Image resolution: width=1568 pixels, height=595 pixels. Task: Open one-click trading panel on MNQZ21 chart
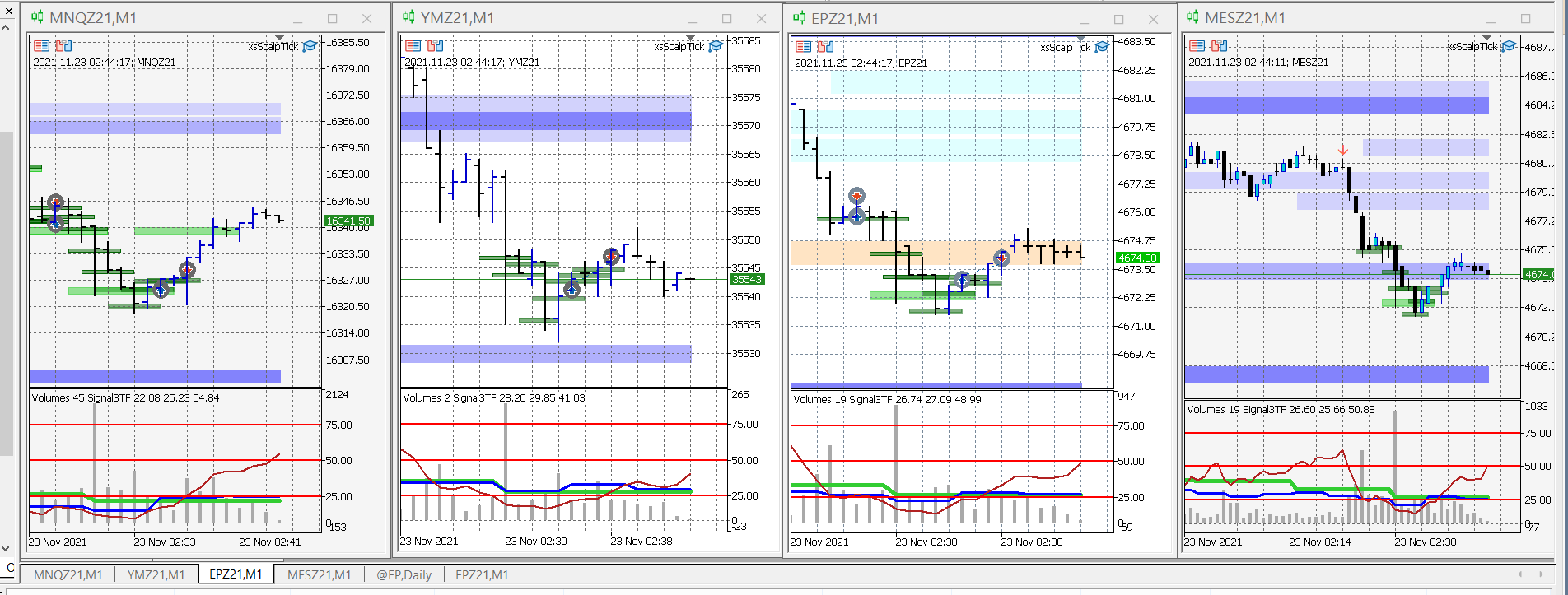(x=42, y=46)
